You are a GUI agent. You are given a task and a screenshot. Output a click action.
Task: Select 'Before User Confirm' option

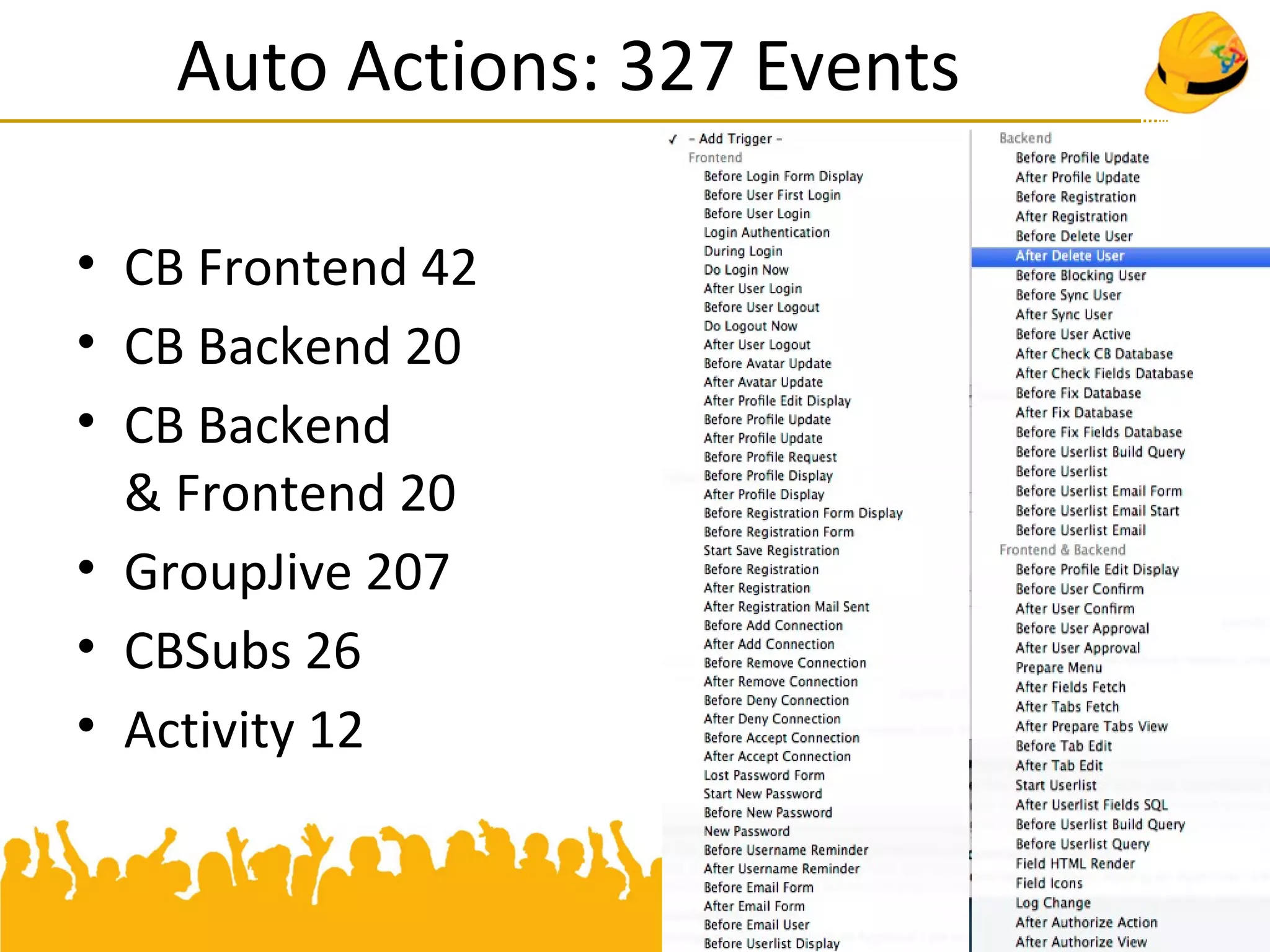point(1080,589)
